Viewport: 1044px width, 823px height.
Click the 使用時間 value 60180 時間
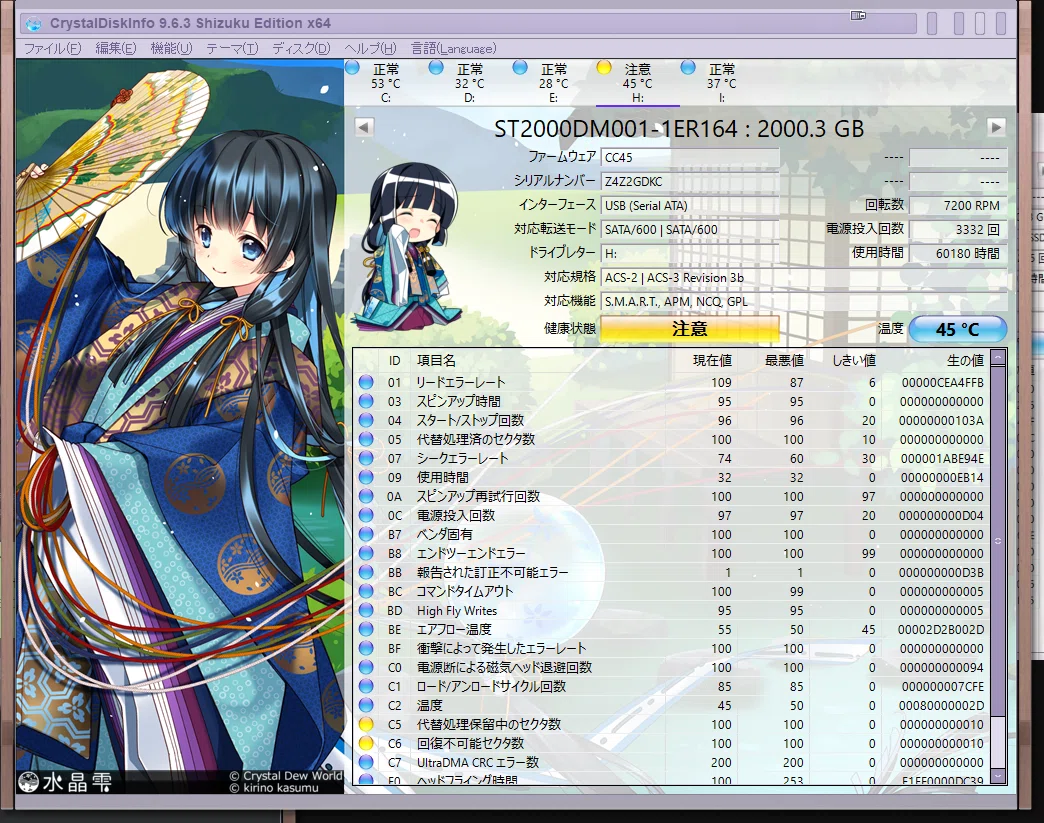pyautogui.click(x=958, y=253)
